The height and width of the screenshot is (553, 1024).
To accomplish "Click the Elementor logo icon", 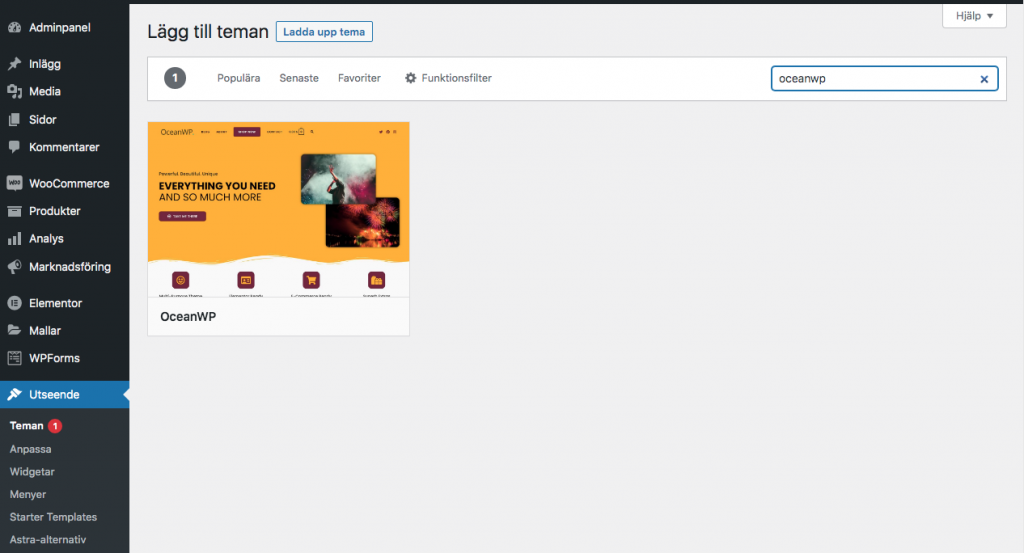I will pyautogui.click(x=14, y=303).
